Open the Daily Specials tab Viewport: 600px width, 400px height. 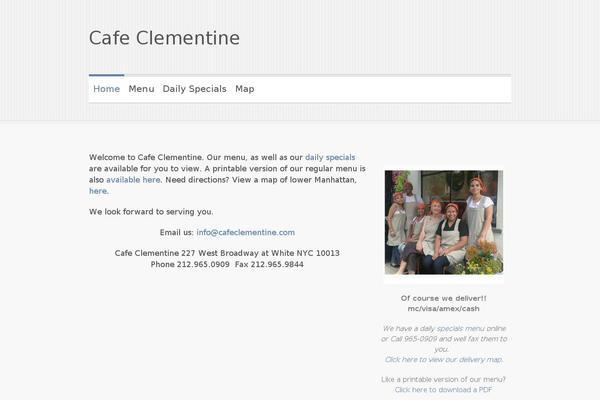(x=194, y=89)
